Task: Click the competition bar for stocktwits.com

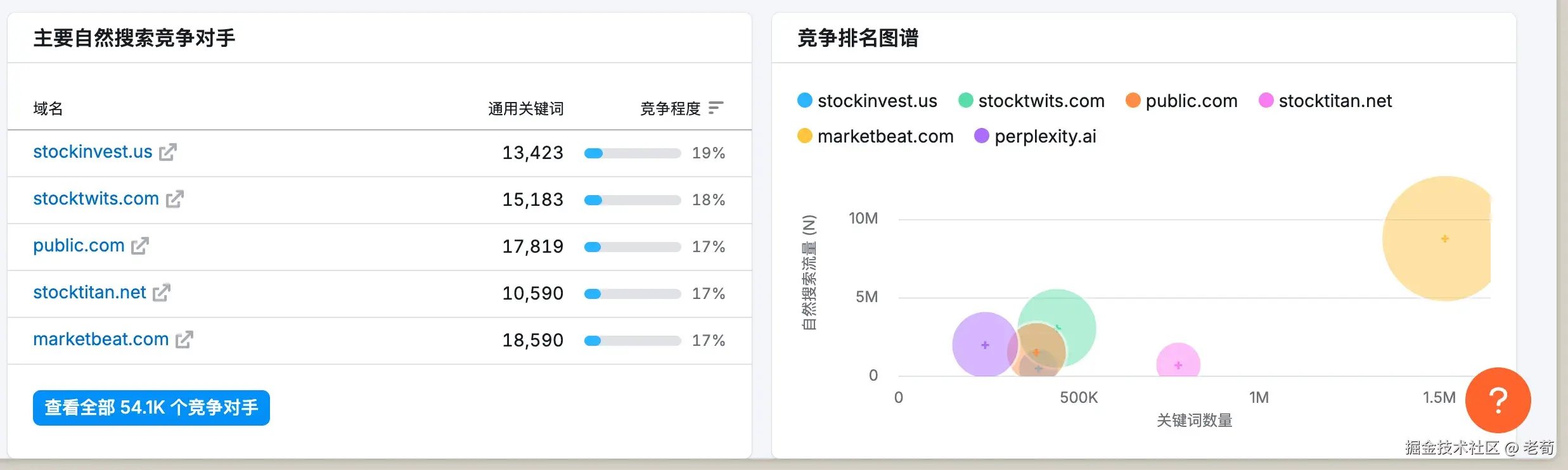Action: (633, 200)
